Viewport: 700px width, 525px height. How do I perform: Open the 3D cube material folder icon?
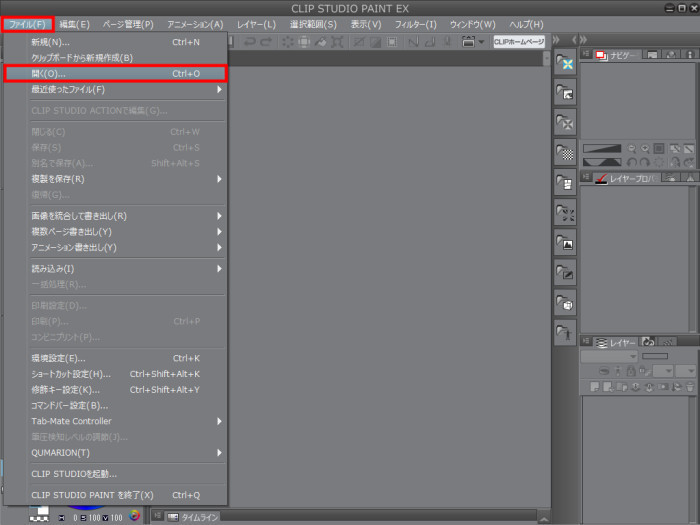[x=565, y=303]
